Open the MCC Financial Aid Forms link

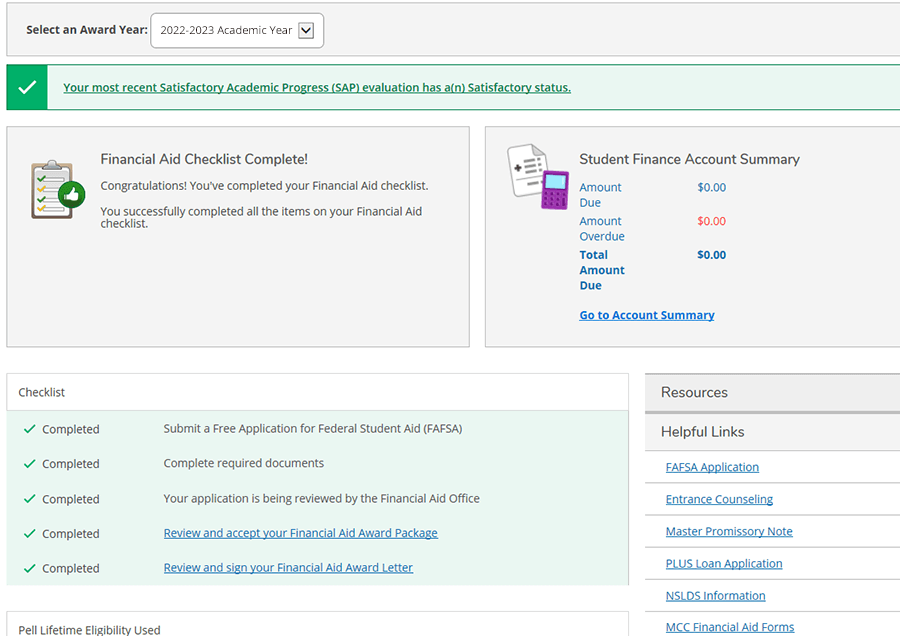coord(730,627)
